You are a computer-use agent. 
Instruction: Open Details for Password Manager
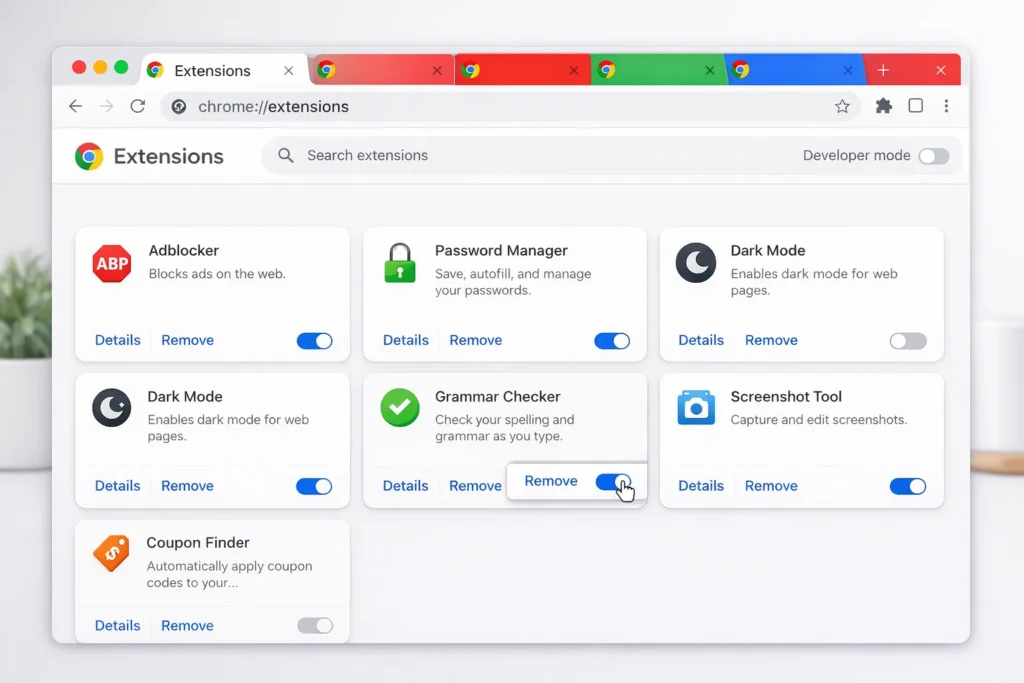(405, 340)
